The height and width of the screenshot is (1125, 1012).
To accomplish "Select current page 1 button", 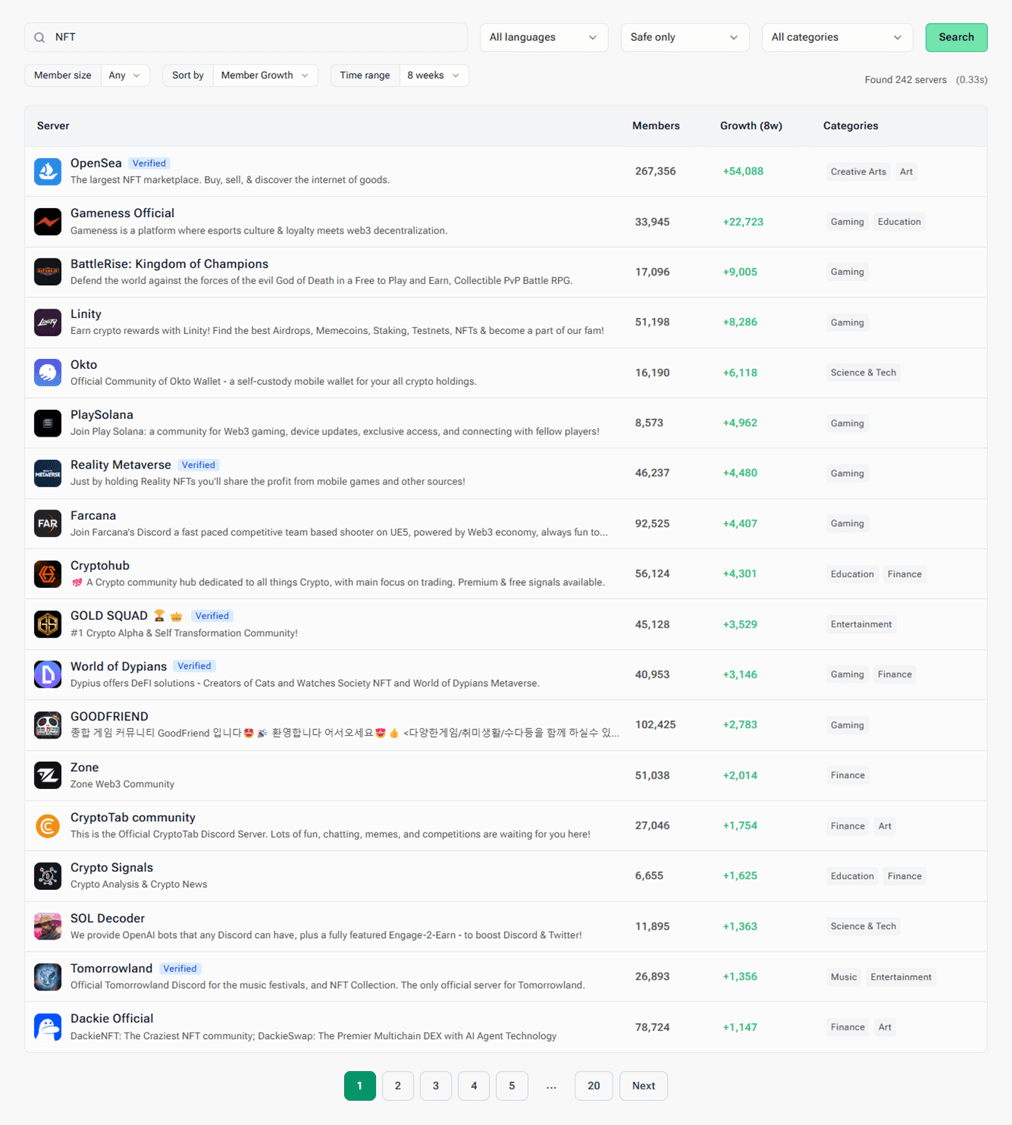I will [359, 1086].
